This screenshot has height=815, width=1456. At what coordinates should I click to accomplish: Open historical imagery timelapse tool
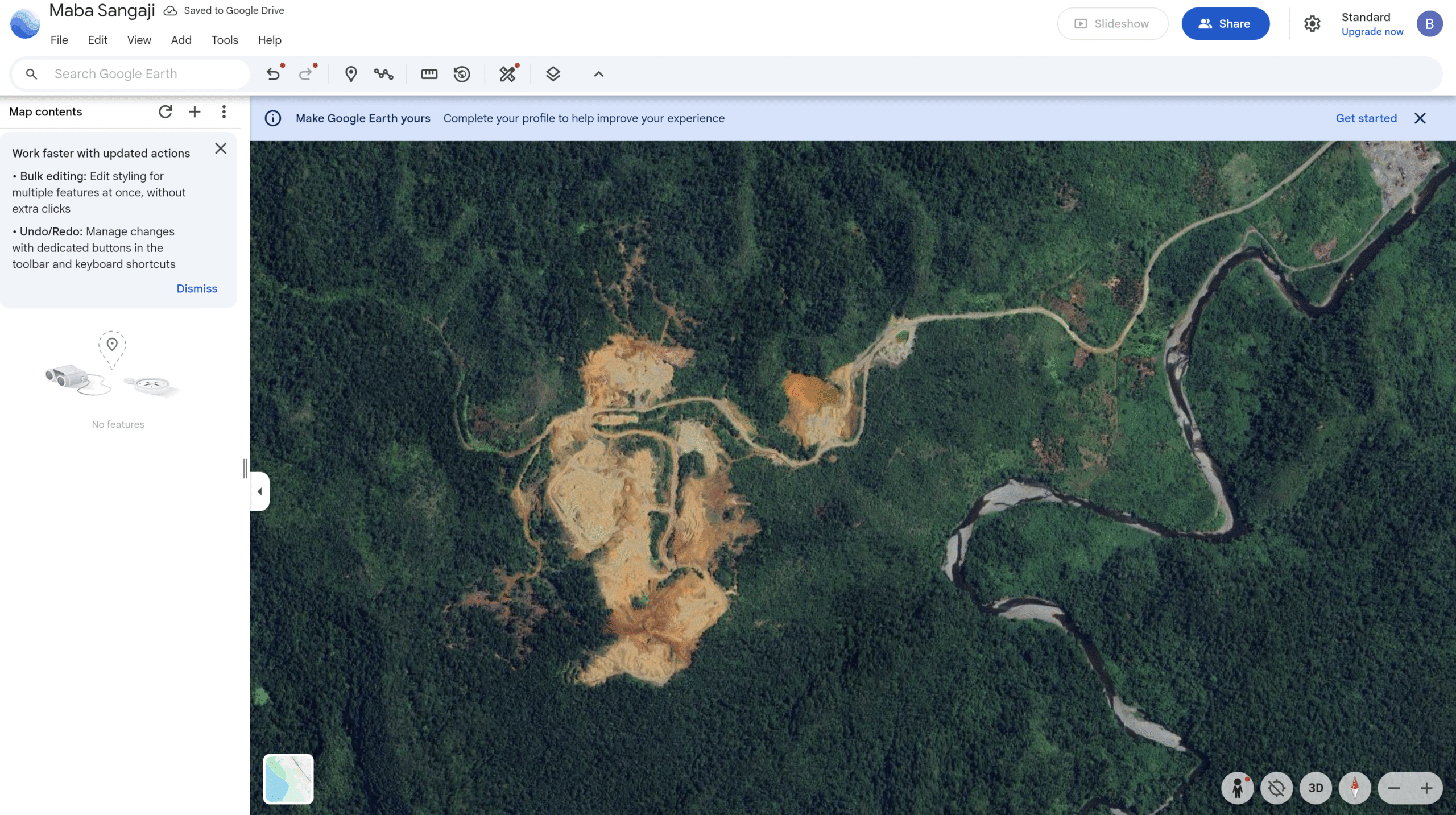tap(462, 74)
